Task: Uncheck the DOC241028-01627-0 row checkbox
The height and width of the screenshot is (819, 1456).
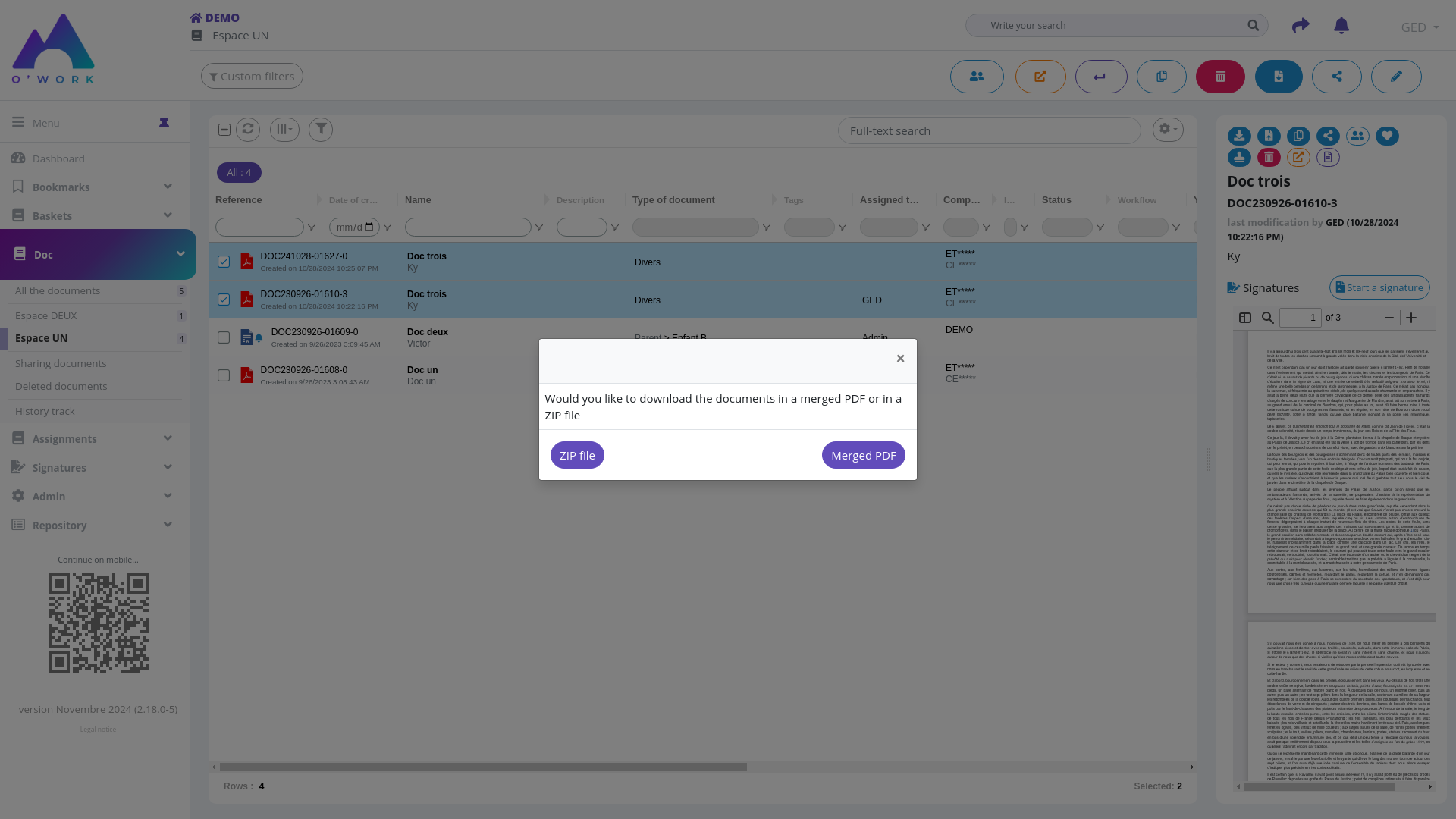Action: (224, 262)
